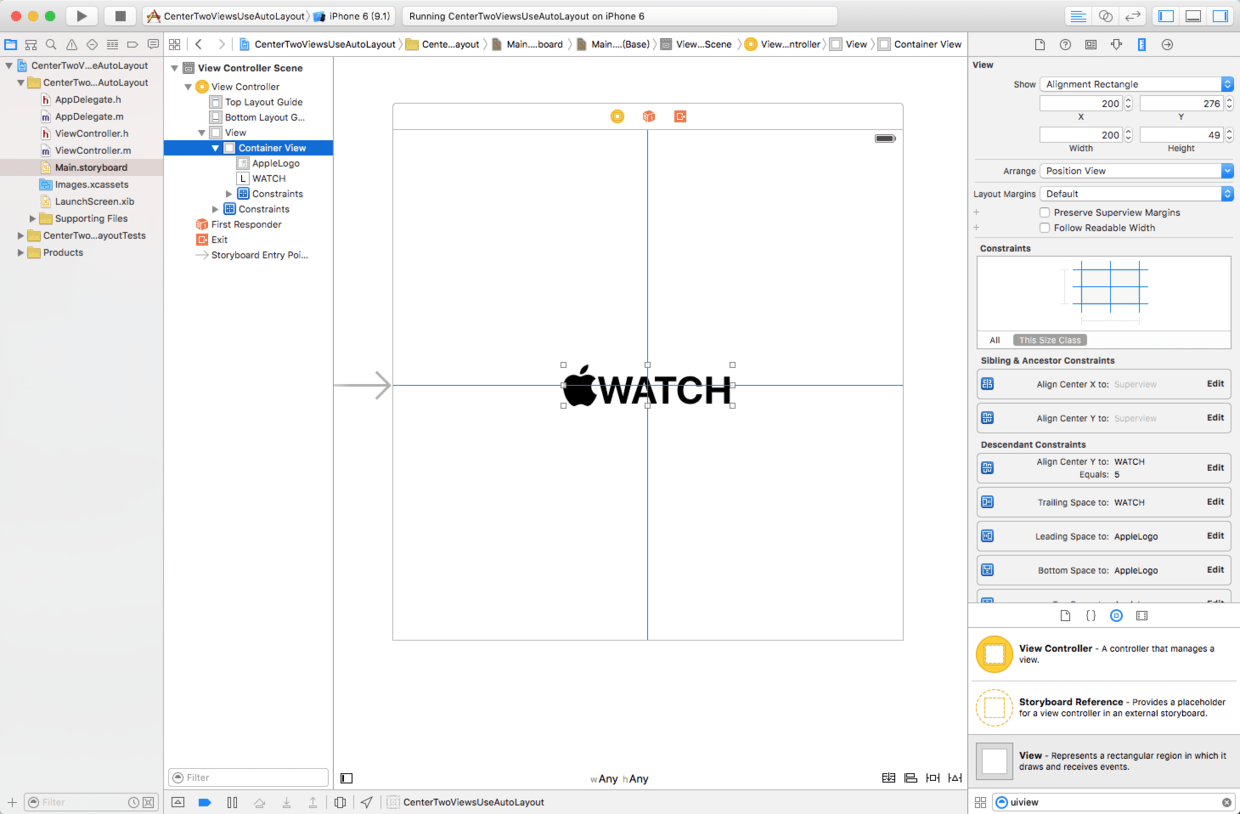Viewport: 1240px width, 814px height.
Task: Collapse the View Controller Scene
Action: click(x=174, y=68)
